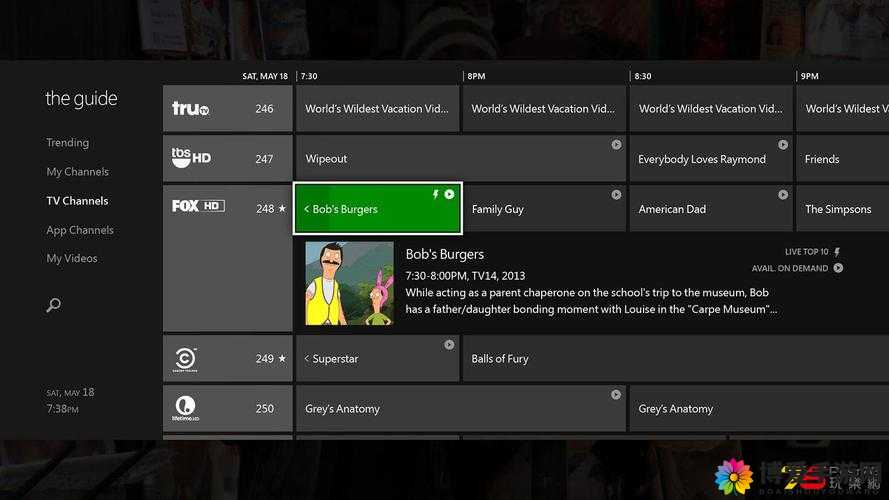The width and height of the screenshot is (889, 500).
Task: Select the TBS HD channel logo
Action: [190, 158]
